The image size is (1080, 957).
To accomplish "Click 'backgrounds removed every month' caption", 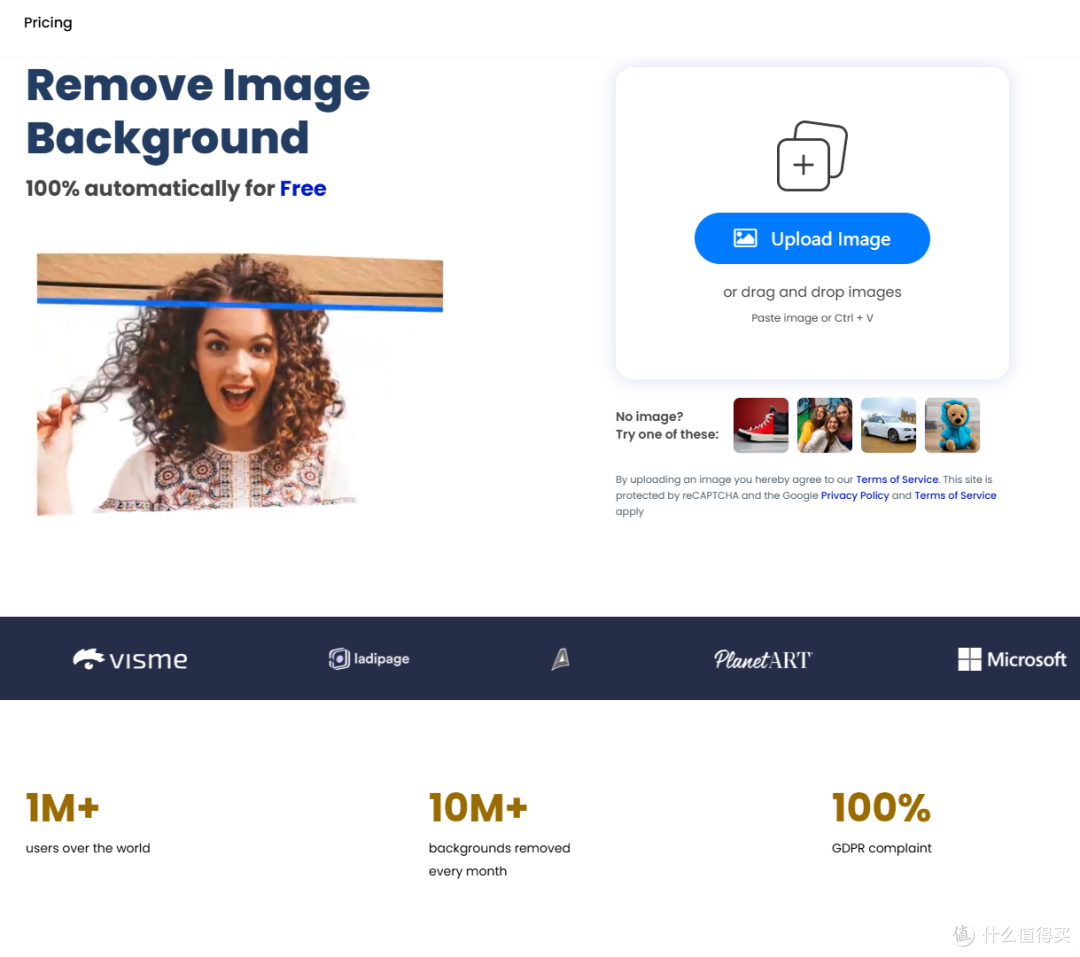I will [x=499, y=859].
